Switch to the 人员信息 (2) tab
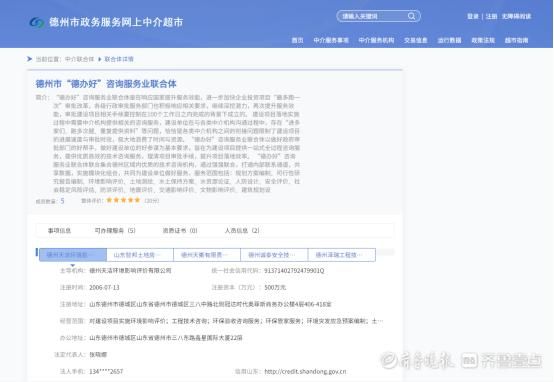Viewport: 554px width, 382px height. 242,231
